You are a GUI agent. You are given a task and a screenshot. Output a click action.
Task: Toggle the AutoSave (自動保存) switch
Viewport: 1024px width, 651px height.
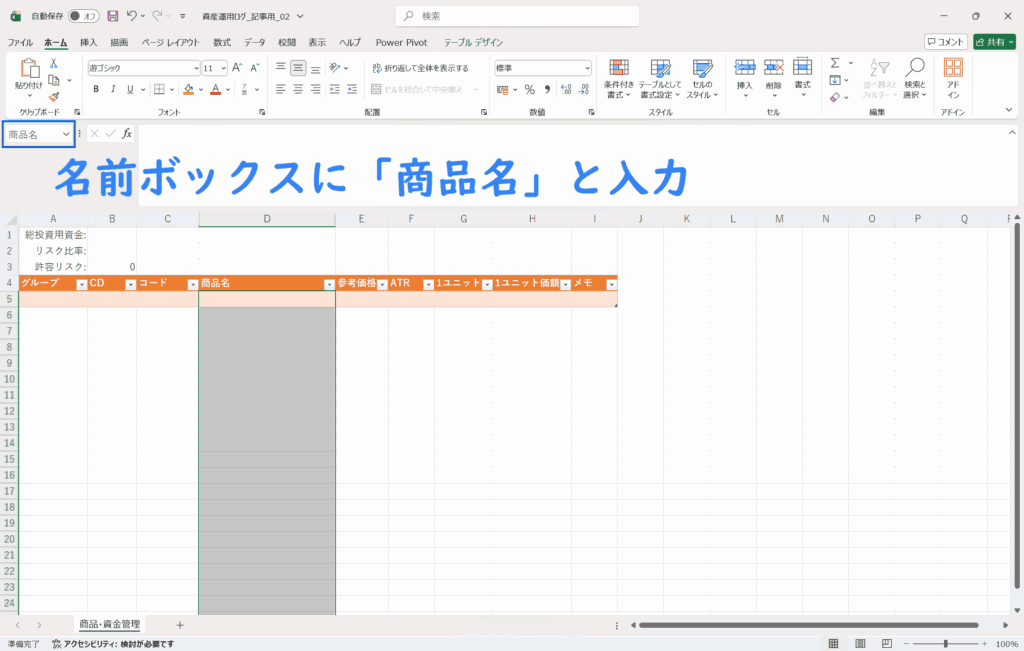pos(84,16)
